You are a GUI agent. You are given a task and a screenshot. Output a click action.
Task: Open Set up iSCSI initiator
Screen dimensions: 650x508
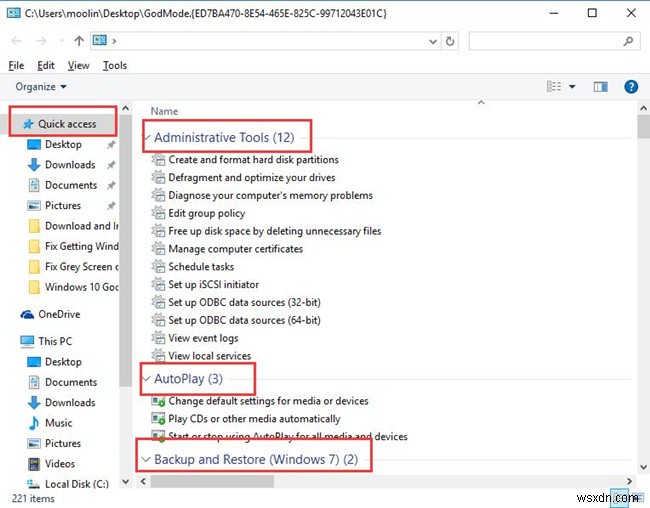(x=213, y=284)
